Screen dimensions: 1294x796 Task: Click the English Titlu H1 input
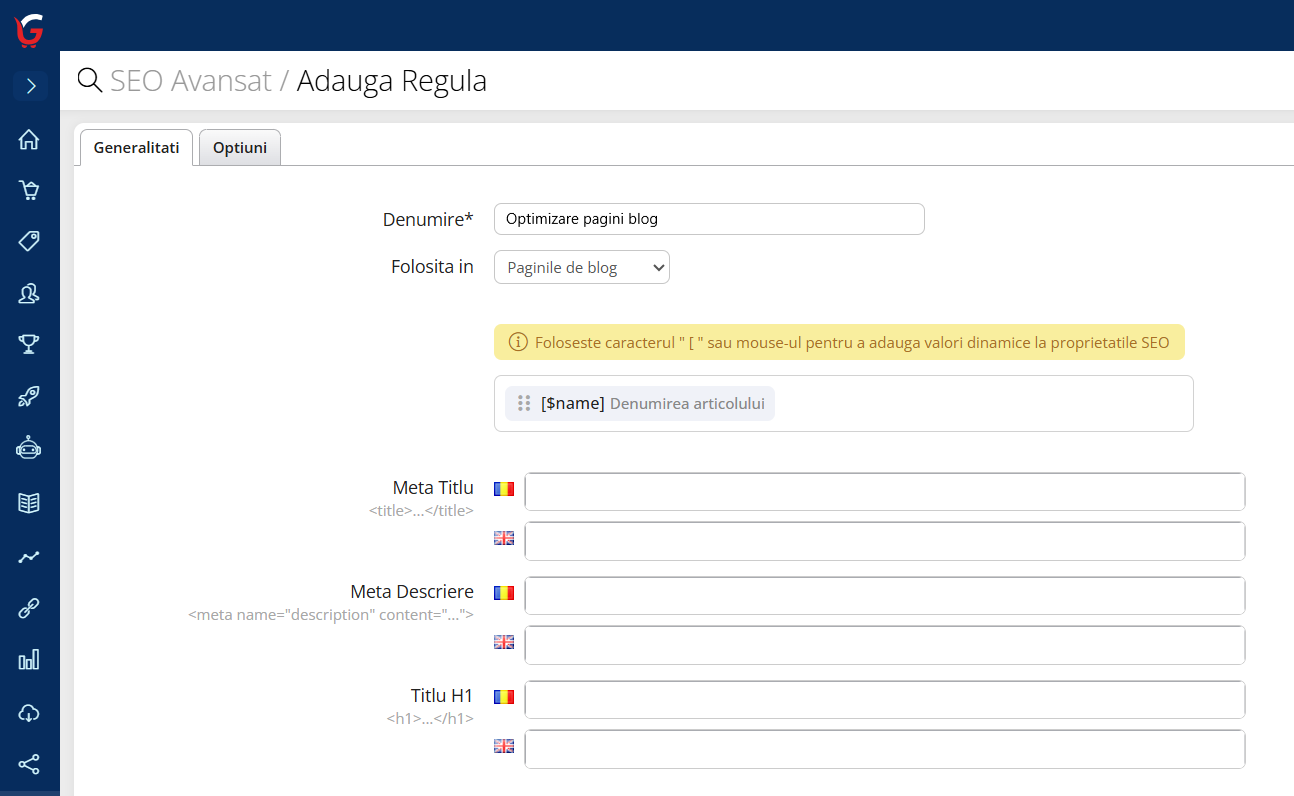(885, 749)
